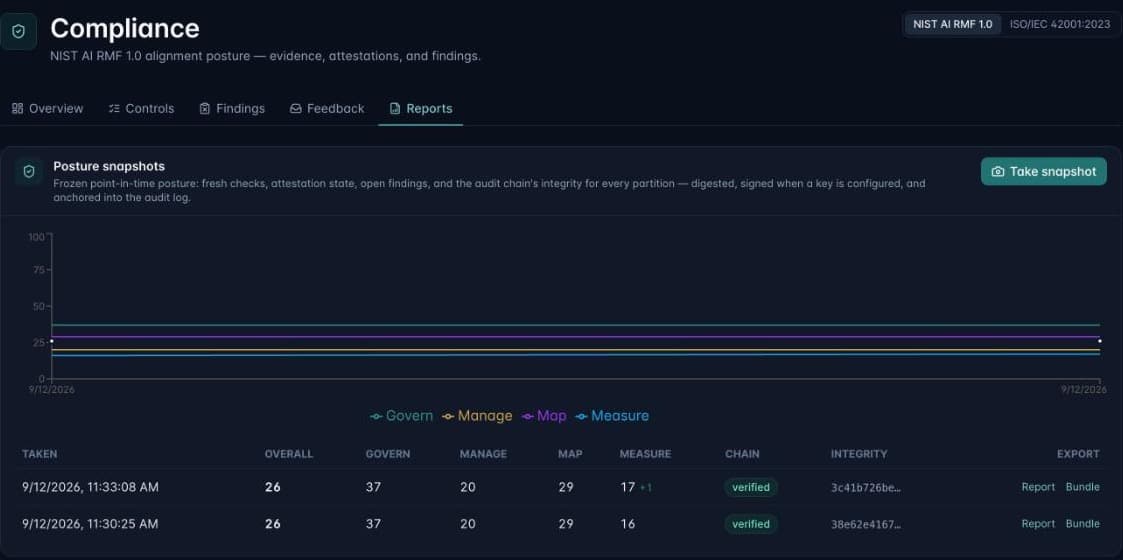
Task: Open the Controls tab
Action: [141, 109]
